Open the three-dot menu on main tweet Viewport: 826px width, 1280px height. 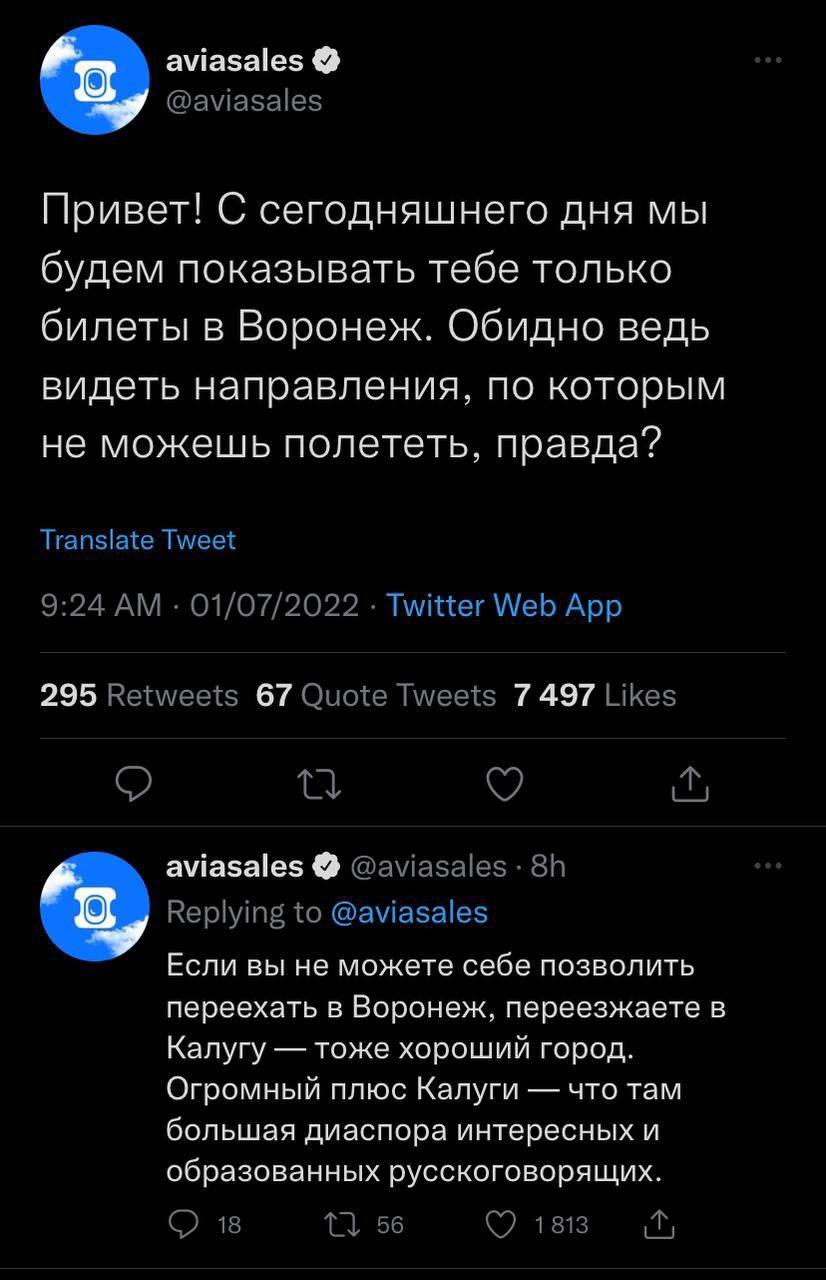767,60
